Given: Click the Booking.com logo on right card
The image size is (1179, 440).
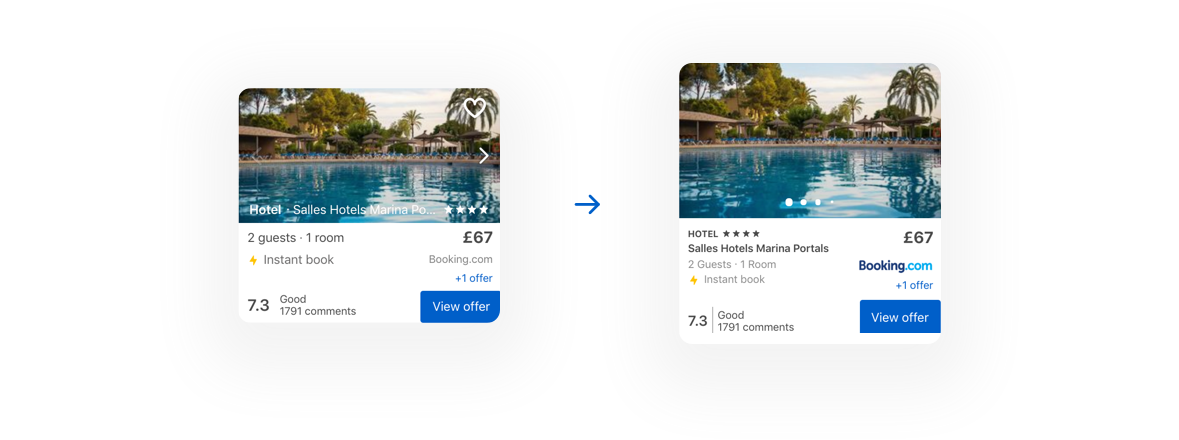Looking at the screenshot, I should [895, 266].
